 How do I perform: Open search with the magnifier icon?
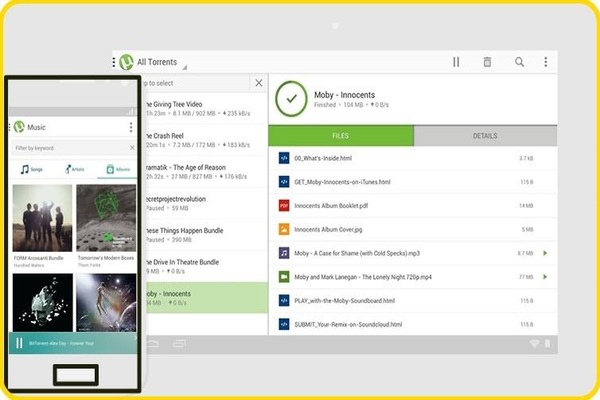(x=519, y=62)
